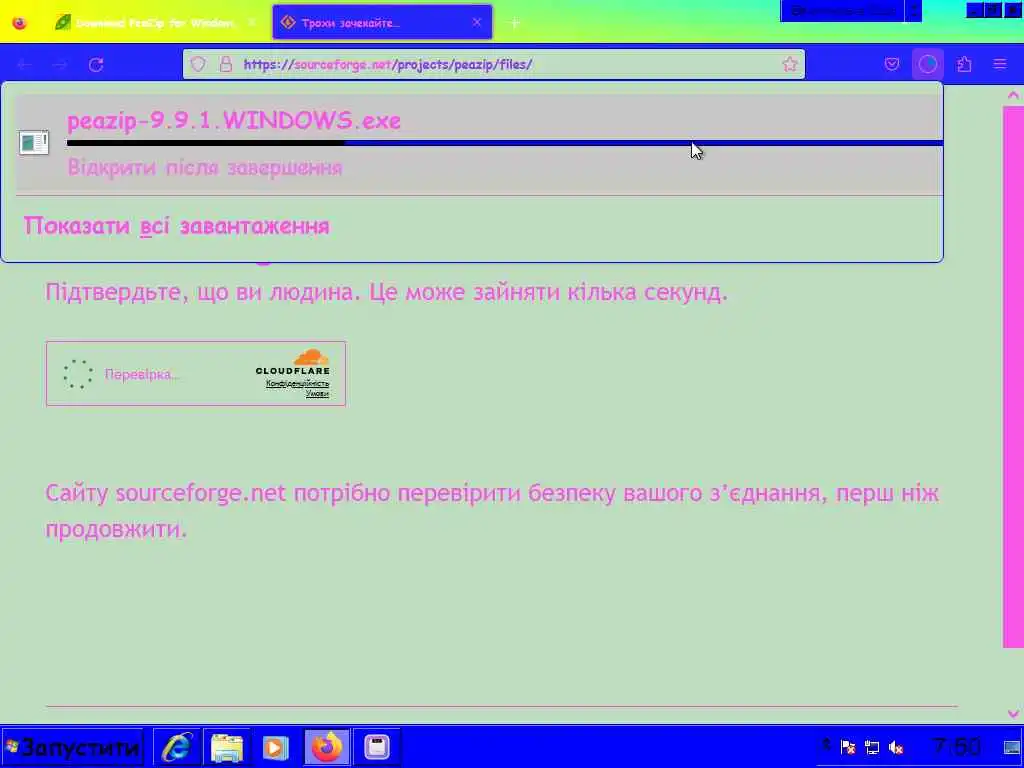Go forward using the forward arrow
This screenshot has width=1024, height=768.
click(x=60, y=65)
